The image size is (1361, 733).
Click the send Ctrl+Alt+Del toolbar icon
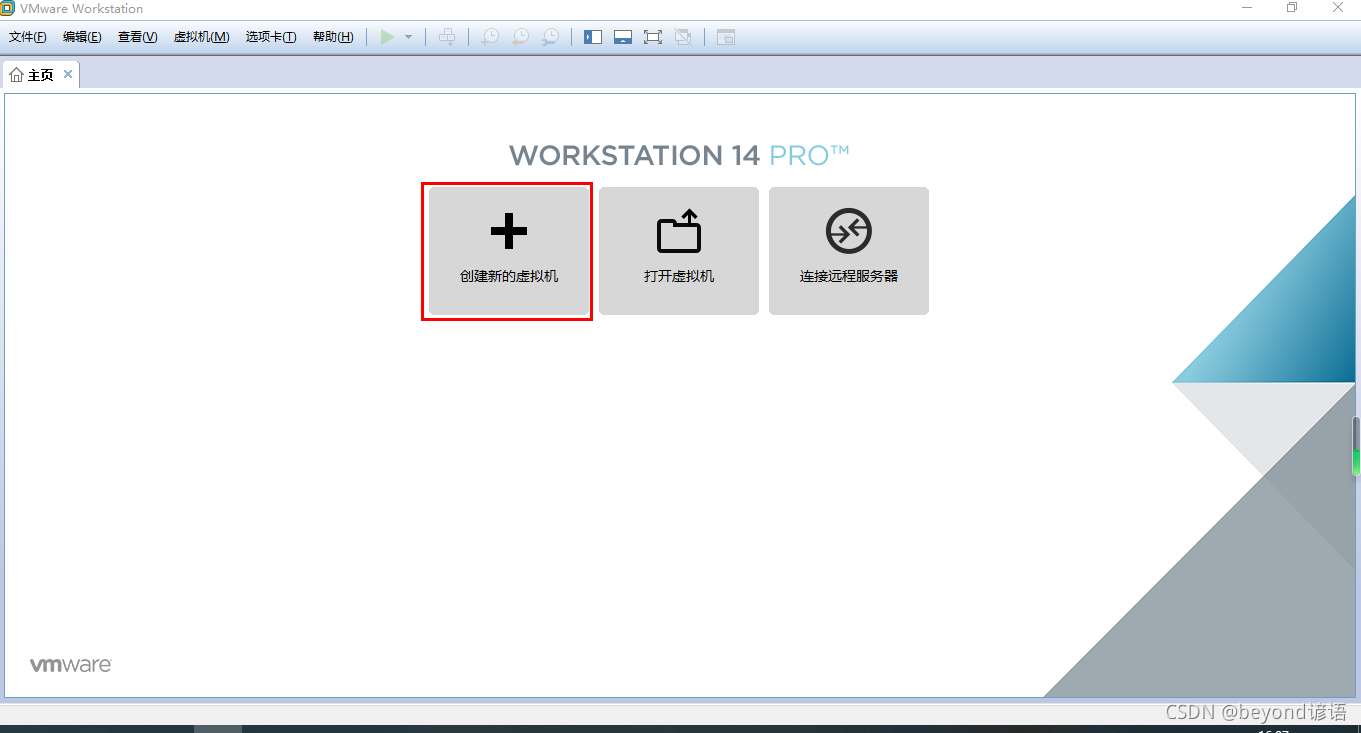(x=447, y=37)
